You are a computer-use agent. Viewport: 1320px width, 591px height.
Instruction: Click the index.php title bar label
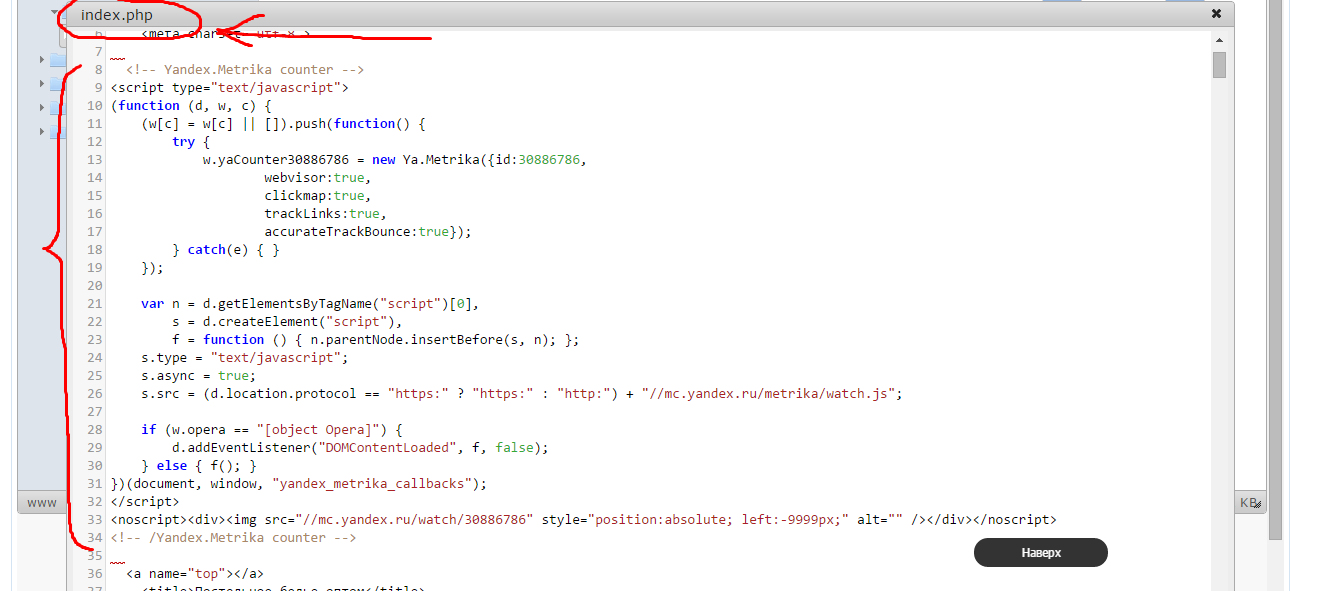pos(117,15)
